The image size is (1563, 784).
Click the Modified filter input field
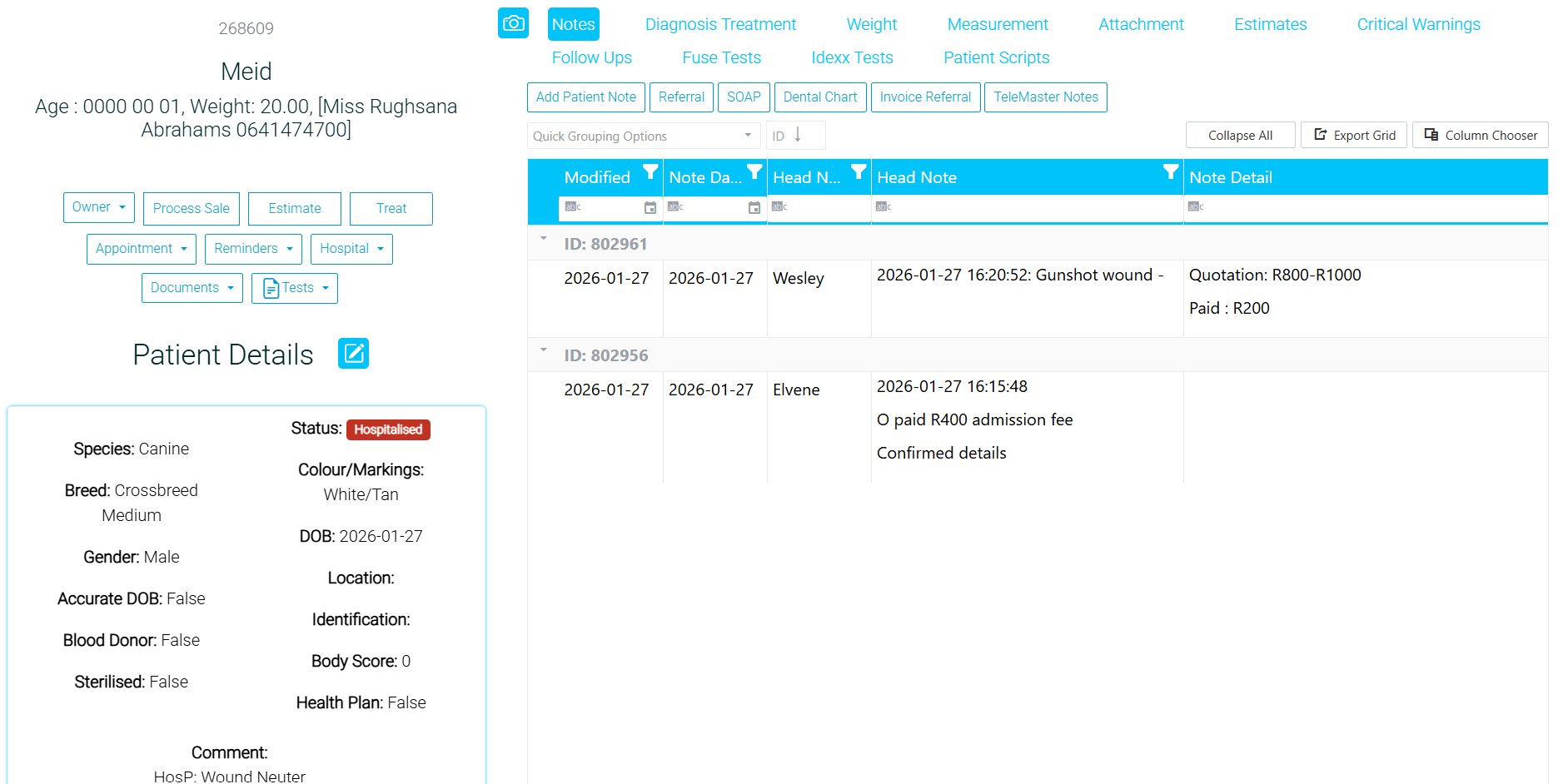click(610, 208)
